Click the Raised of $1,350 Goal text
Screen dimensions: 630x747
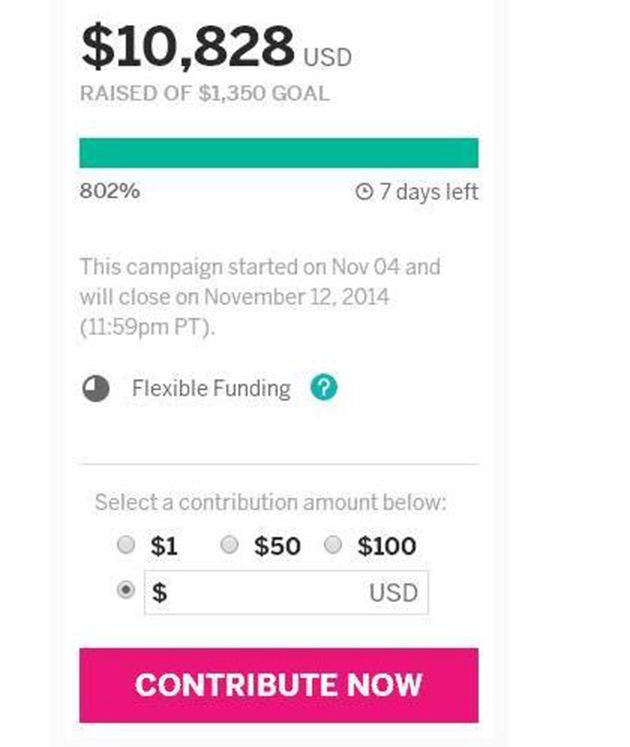[205, 93]
